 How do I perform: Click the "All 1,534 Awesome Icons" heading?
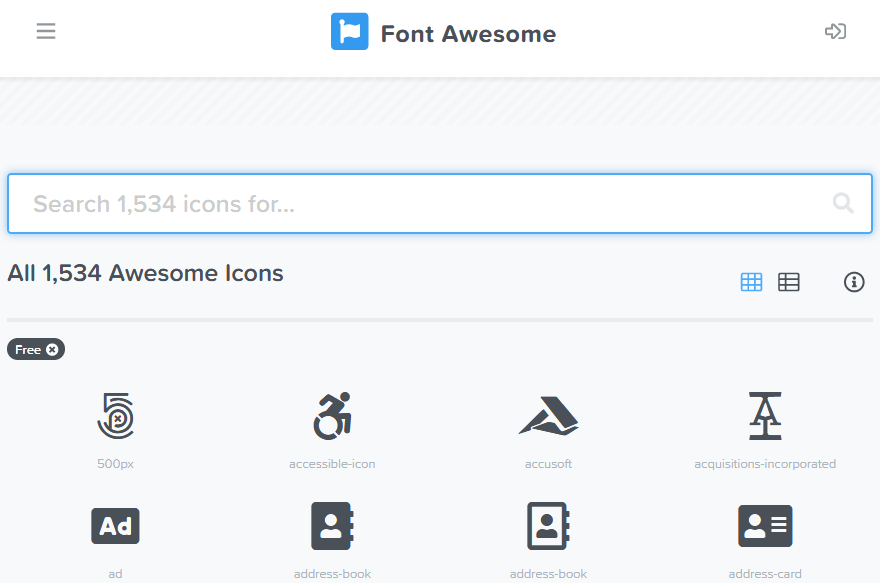[145, 273]
